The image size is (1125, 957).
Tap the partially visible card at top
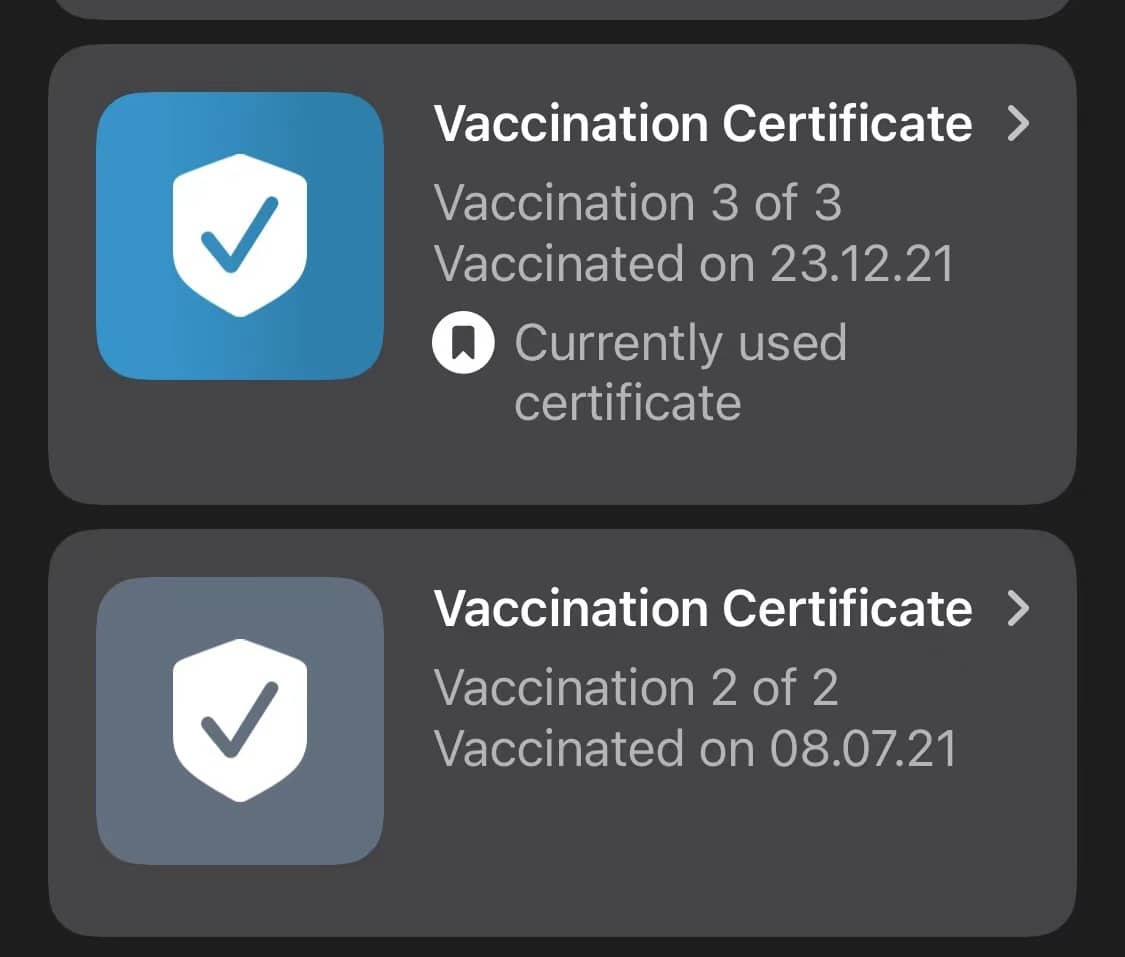tap(562, 9)
